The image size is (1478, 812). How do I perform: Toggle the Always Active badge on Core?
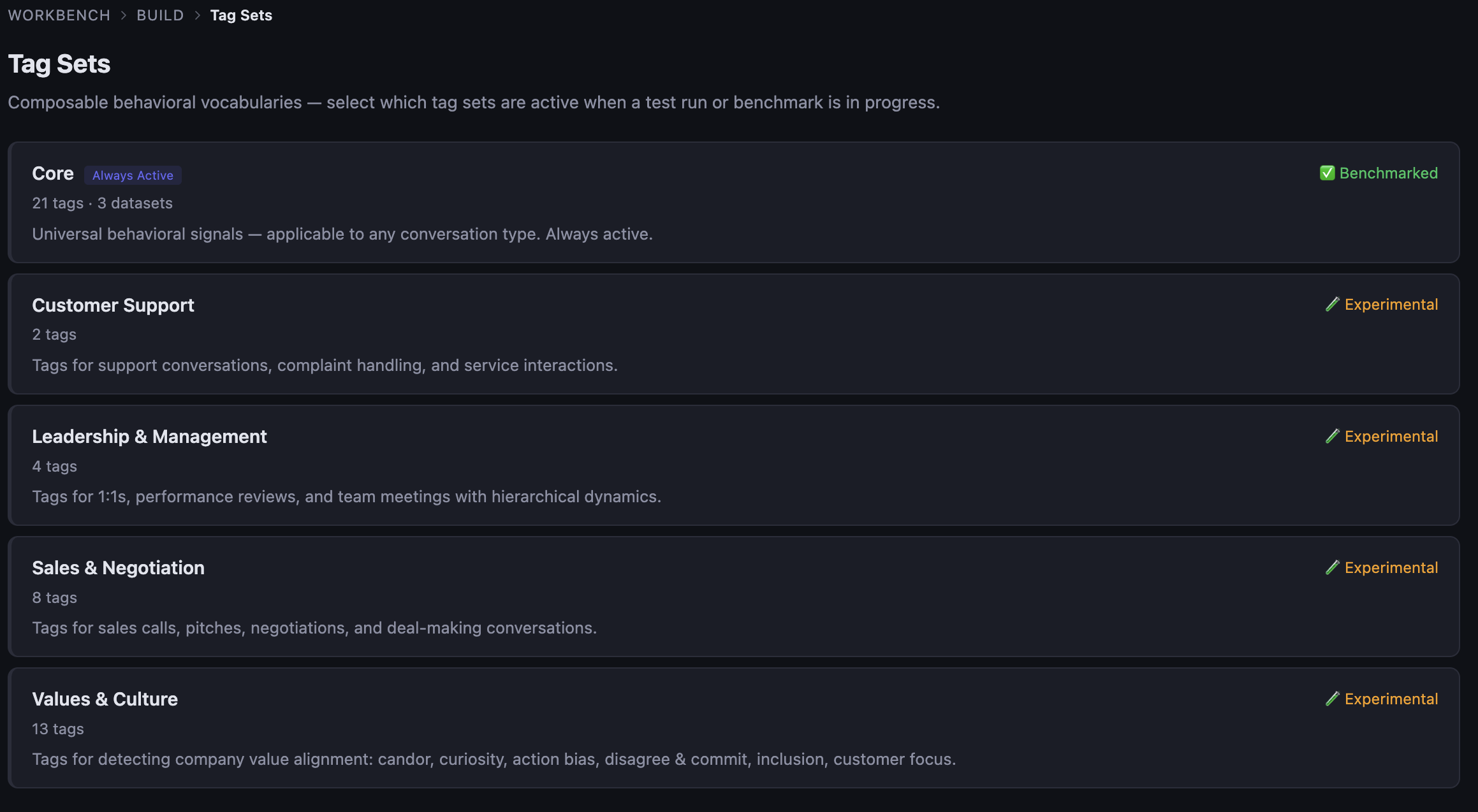(x=133, y=175)
